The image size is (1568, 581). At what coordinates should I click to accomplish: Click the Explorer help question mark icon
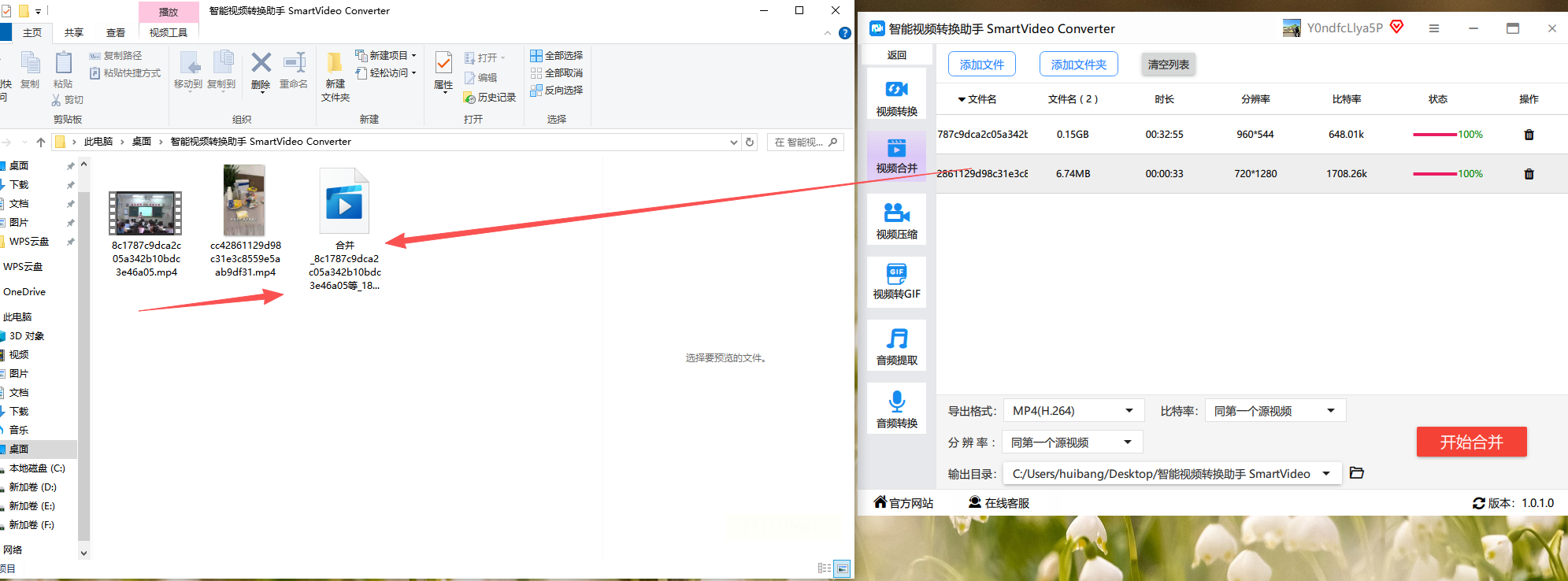coord(845,33)
